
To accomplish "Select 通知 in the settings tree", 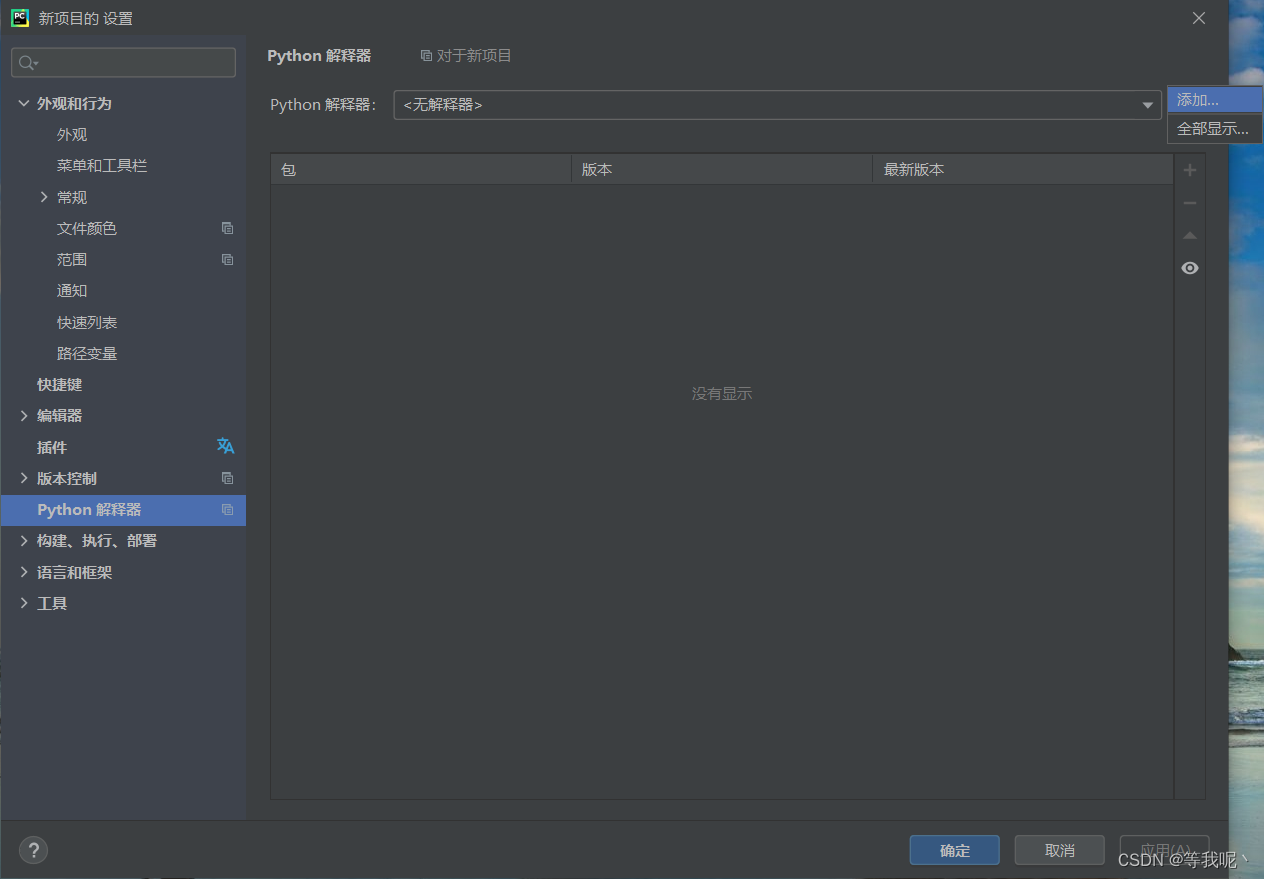I will pyautogui.click(x=72, y=290).
